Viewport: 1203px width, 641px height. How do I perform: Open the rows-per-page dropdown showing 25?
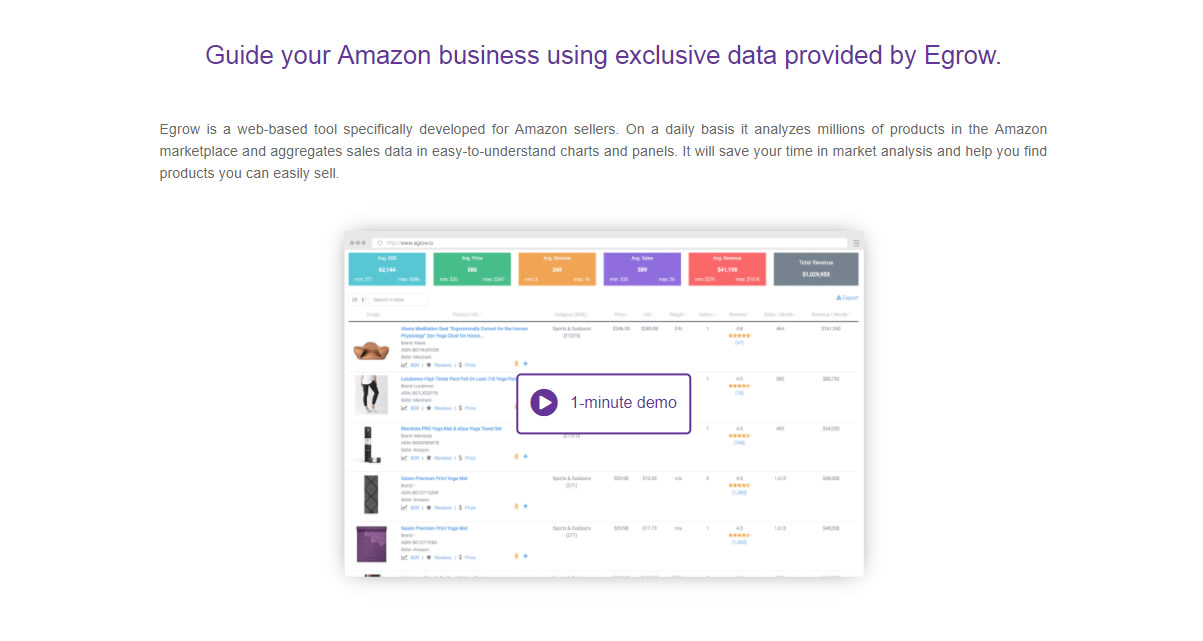point(355,299)
